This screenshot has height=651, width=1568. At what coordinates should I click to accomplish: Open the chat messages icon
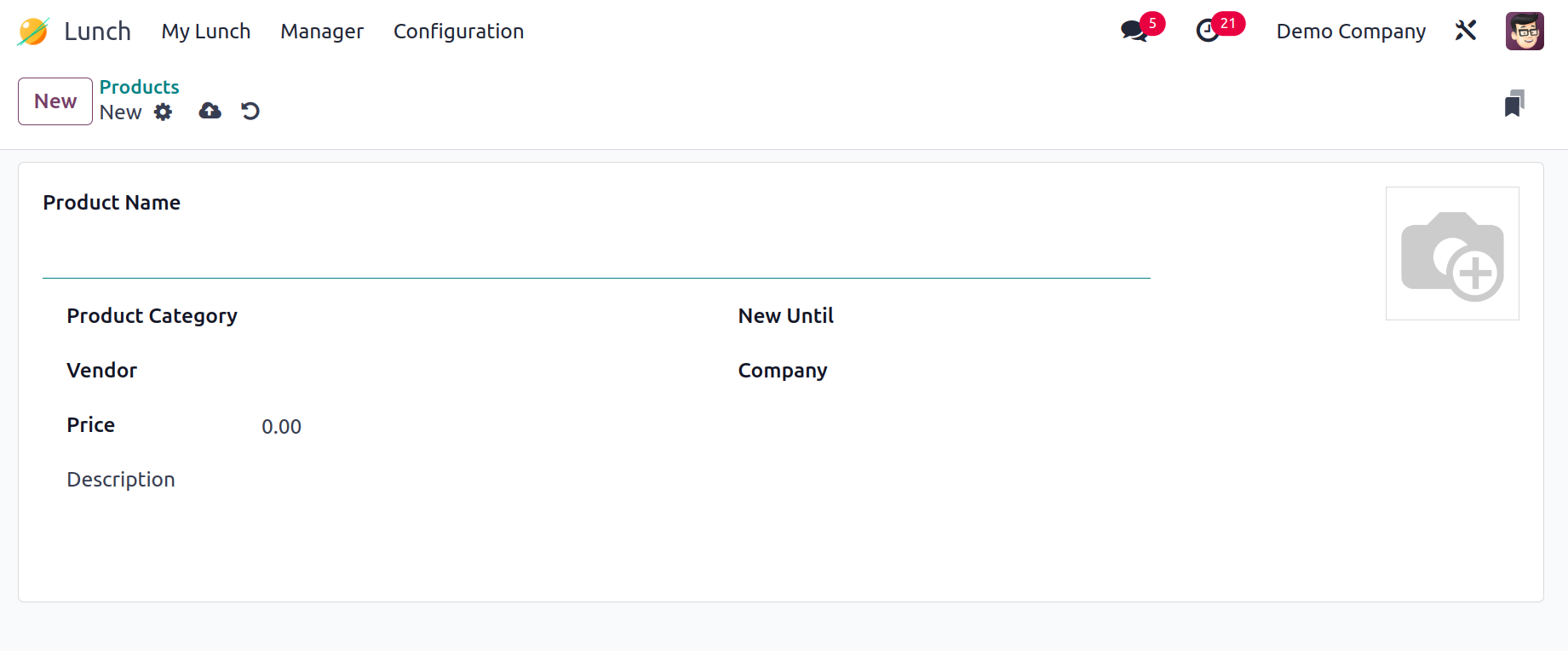coord(1134,32)
